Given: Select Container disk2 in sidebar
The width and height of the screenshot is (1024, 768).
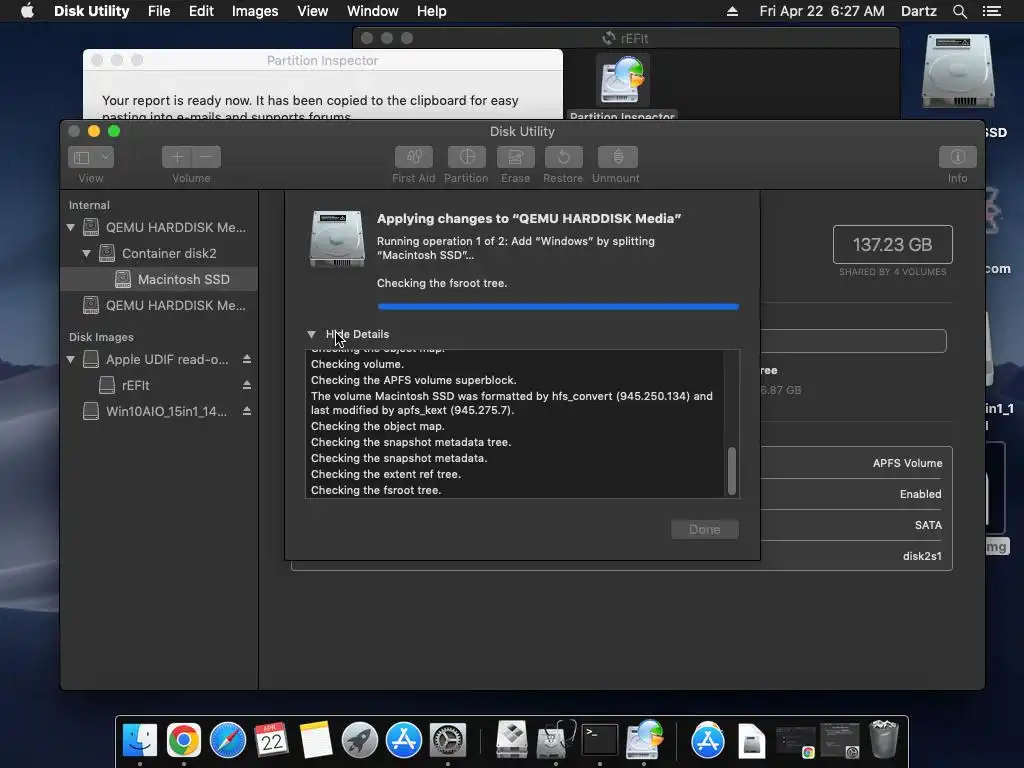Looking at the screenshot, I should 159,253.
